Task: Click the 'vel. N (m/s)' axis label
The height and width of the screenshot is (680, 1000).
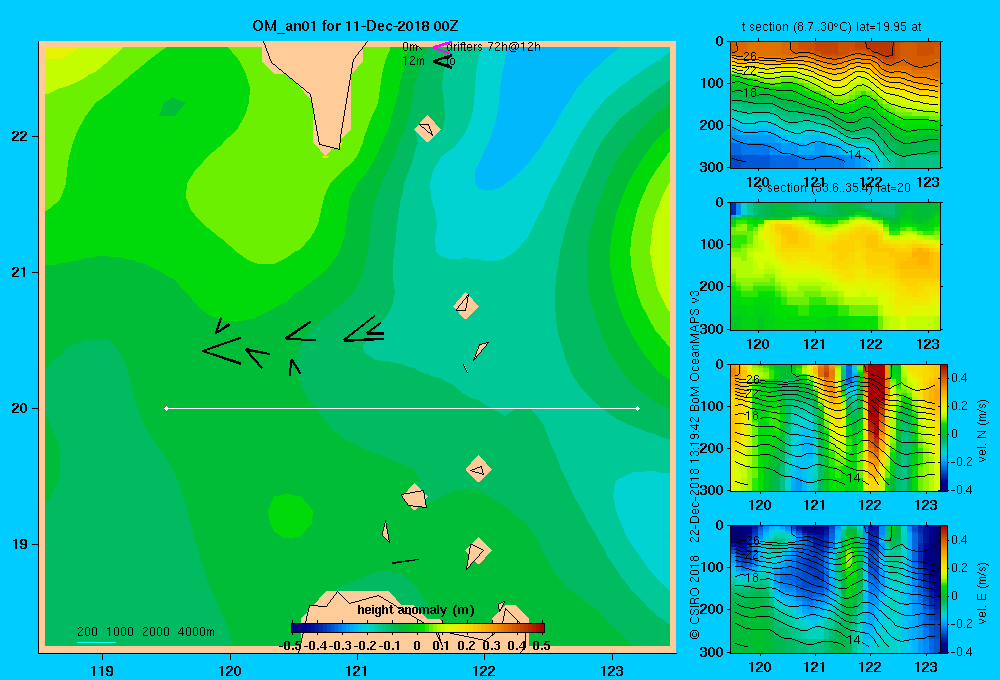Action: (x=982, y=431)
